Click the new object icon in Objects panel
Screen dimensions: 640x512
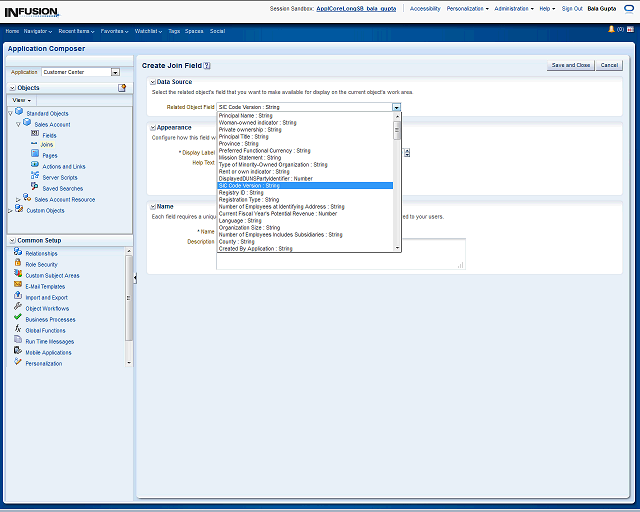point(122,88)
